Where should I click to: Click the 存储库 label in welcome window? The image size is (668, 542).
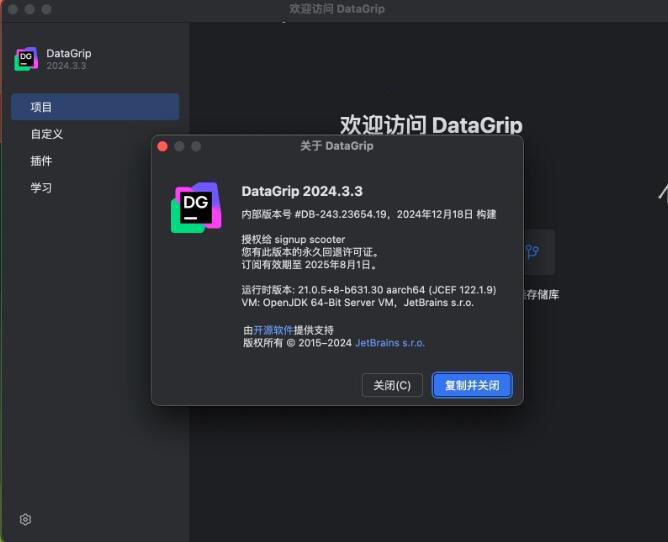(542, 295)
